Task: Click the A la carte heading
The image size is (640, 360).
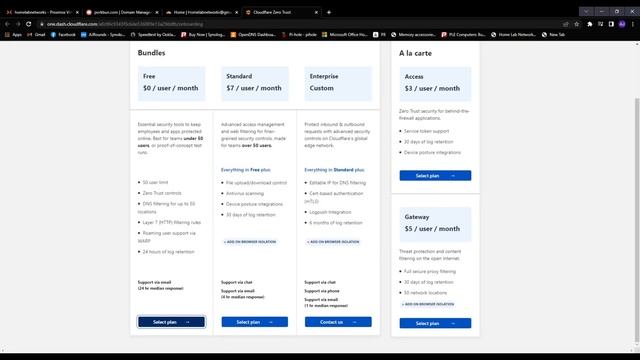Action: click(x=415, y=53)
